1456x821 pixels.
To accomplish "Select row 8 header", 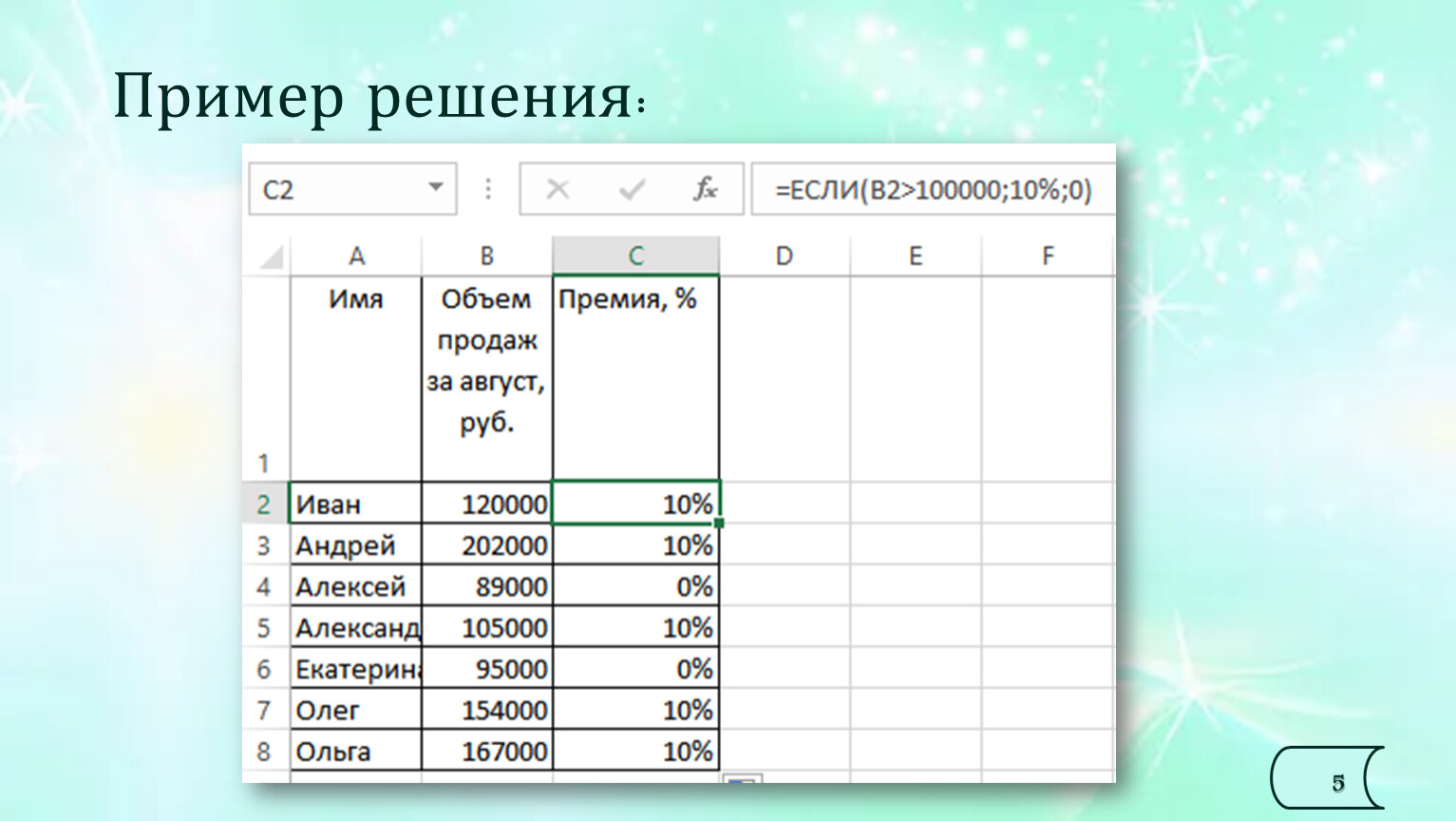I will pyautogui.click(x=264, y=752).
